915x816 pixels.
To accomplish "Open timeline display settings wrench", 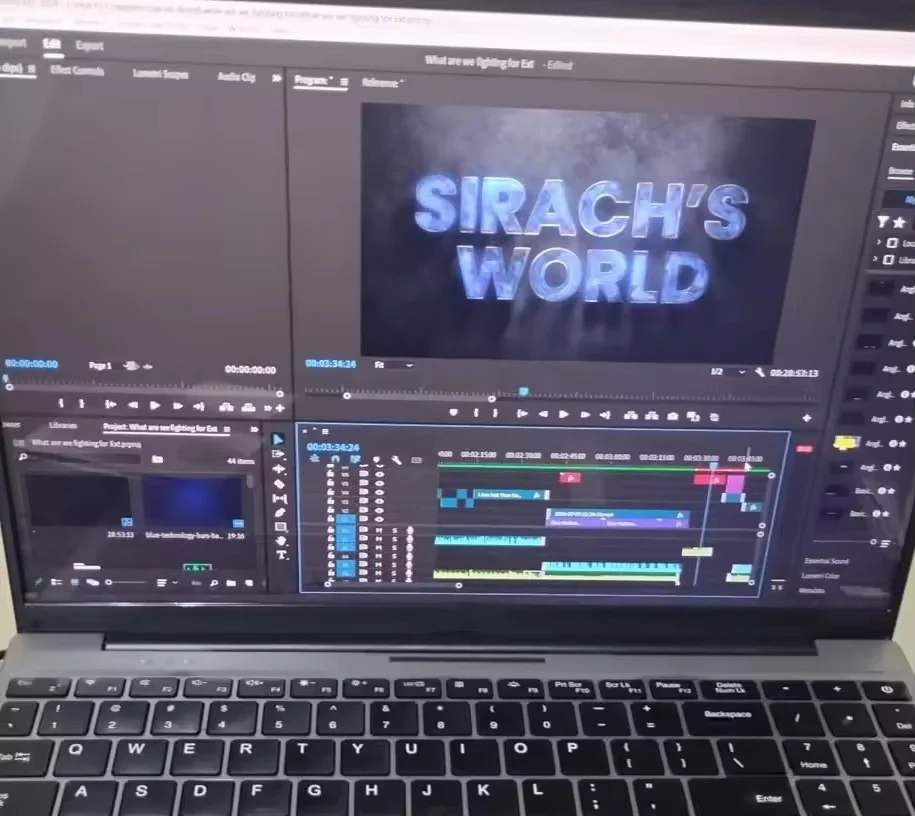I will [396, 461].
